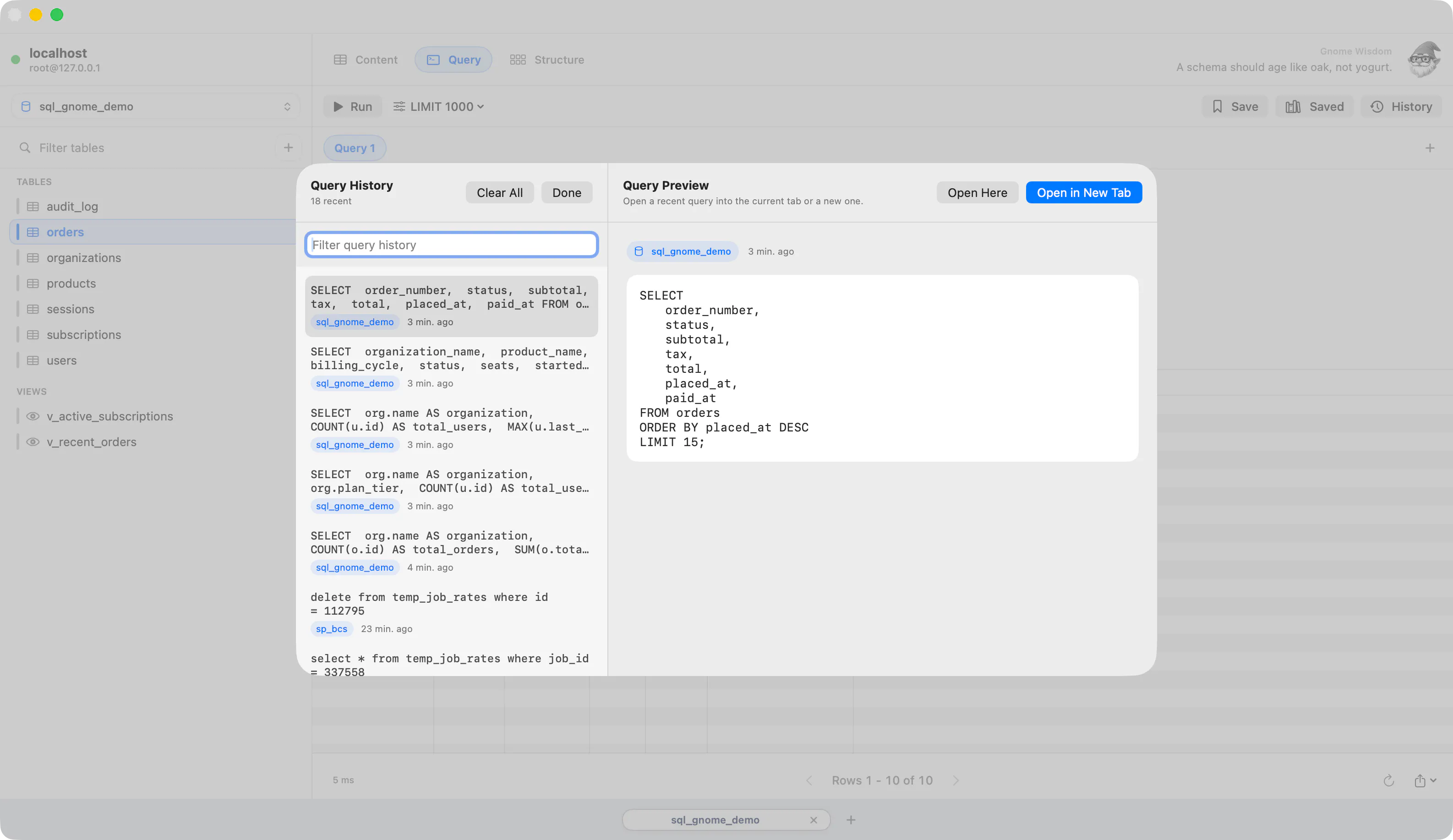Viewport: 1453px width, 840px height.
Task: Click the gnome mascot avatar
Action: (x=1424, y=60)
